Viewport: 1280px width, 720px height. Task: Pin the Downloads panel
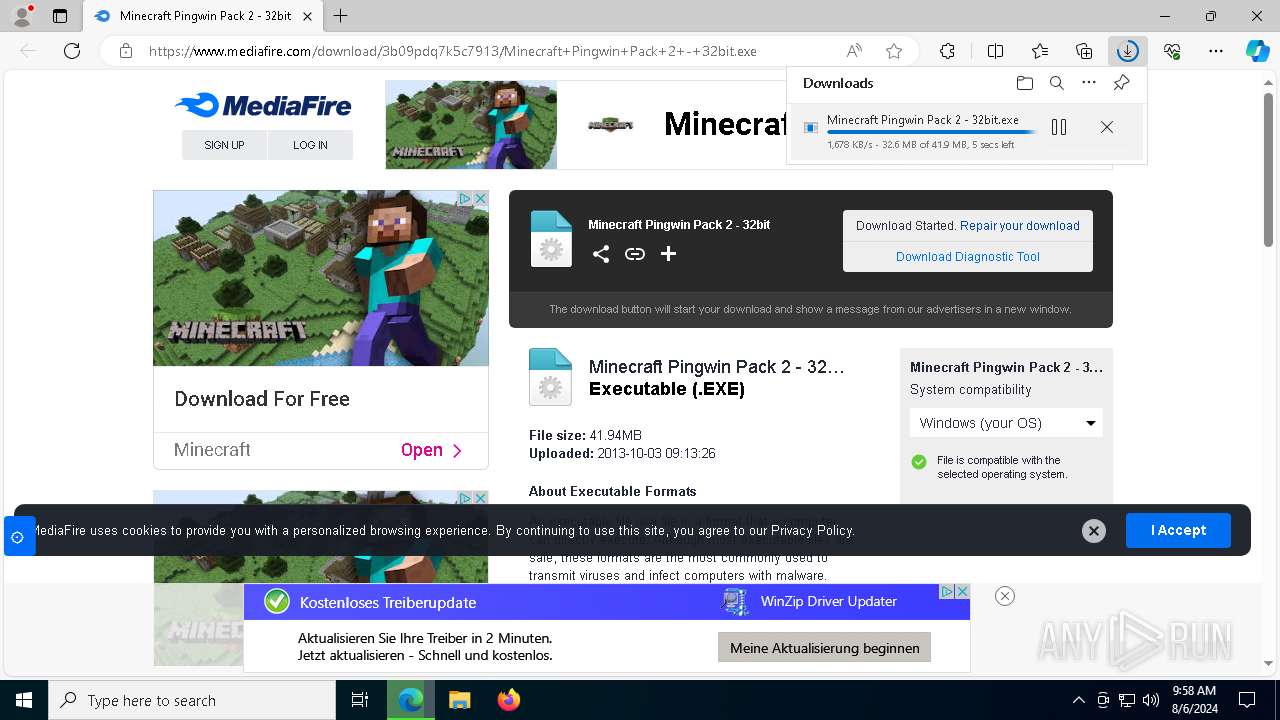(1121, 83)
